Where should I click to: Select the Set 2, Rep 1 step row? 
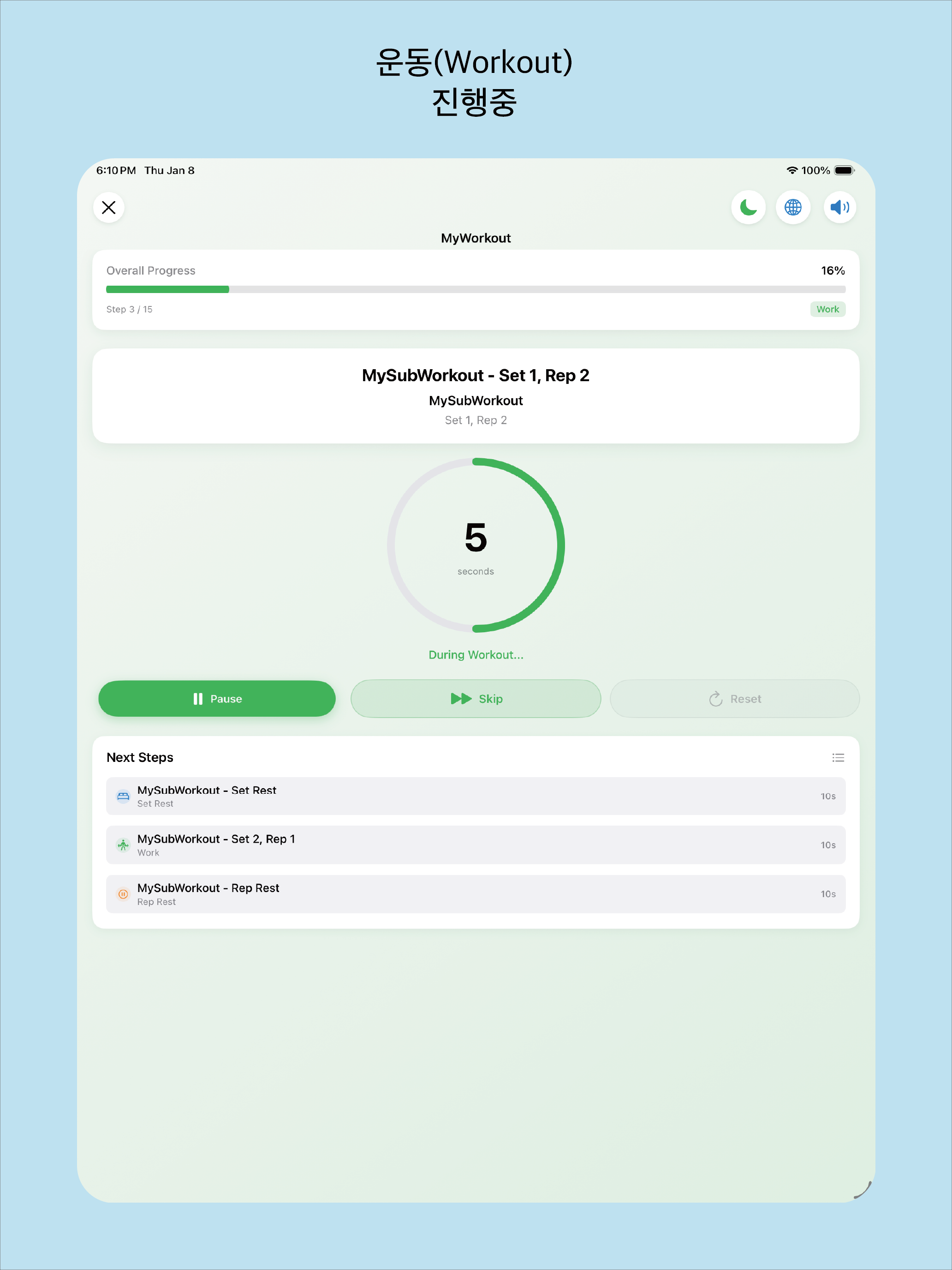point(476,845)
